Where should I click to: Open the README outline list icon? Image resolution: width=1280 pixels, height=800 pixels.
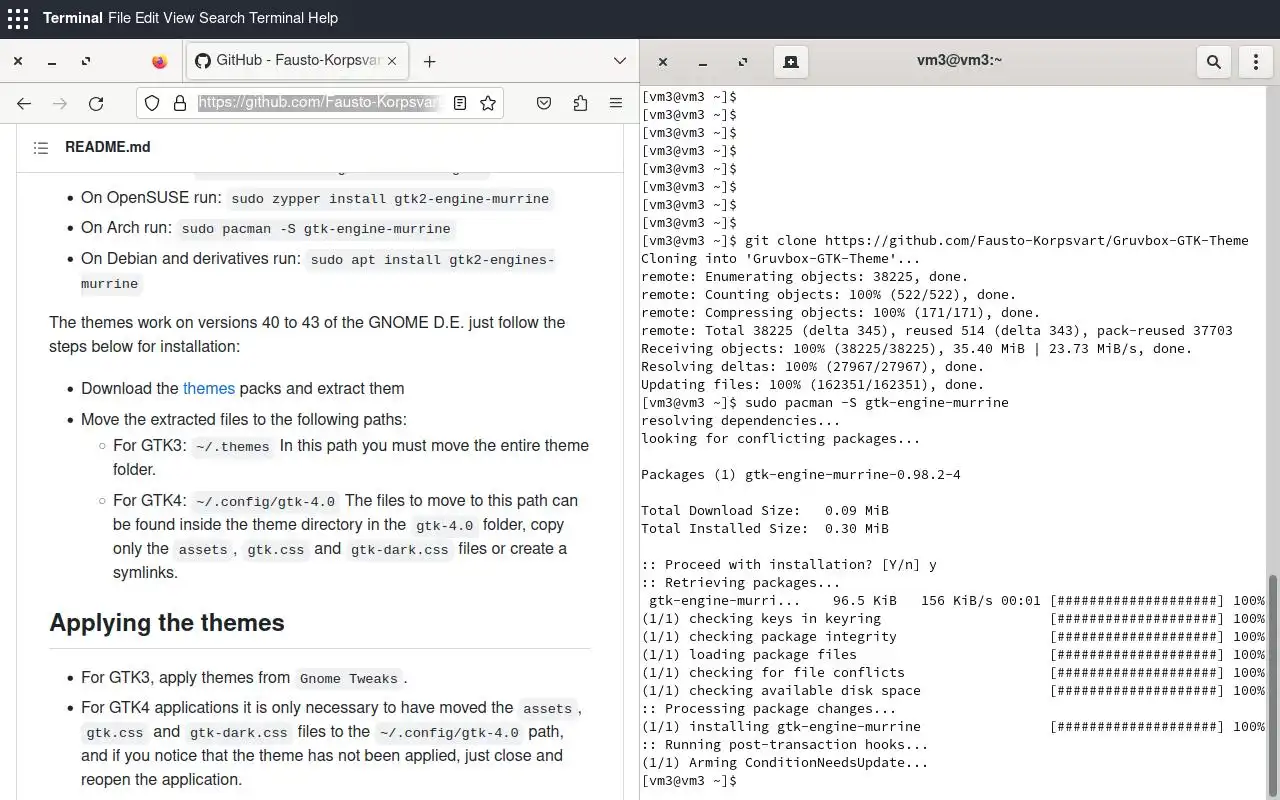[41, 147]
